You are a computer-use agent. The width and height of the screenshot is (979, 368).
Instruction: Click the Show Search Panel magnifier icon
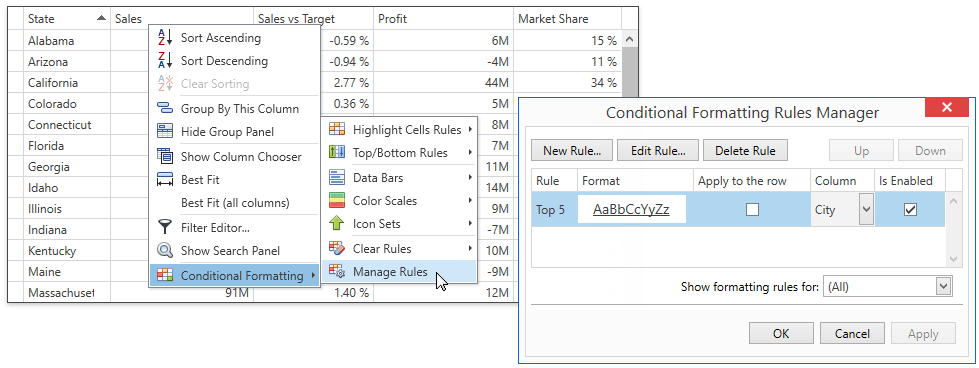(165, 251)
